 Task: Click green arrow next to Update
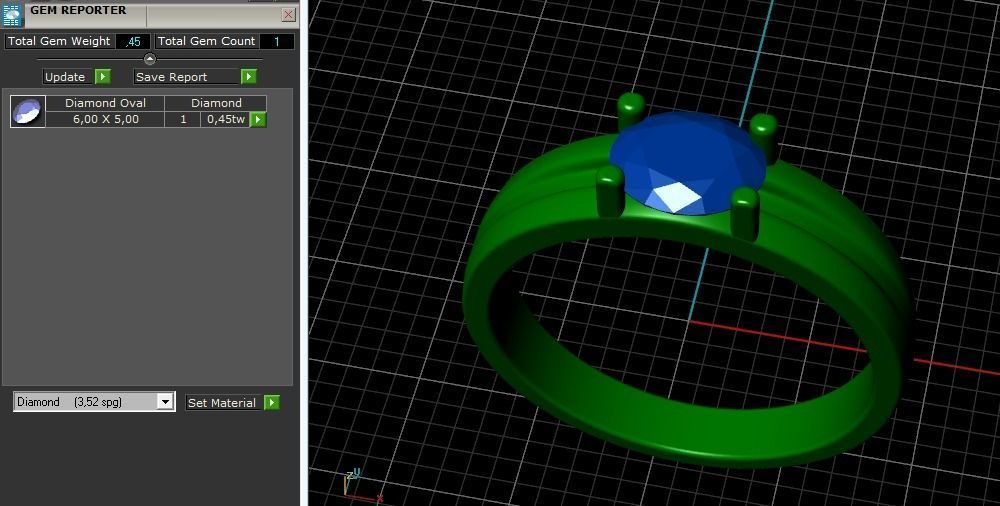pyautogui.click(x=103, y=77)
